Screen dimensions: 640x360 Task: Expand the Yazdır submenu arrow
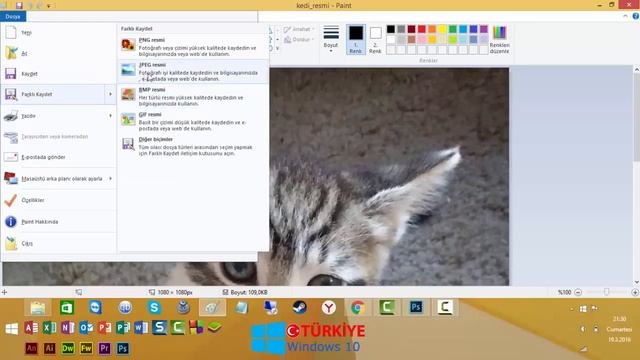click(110, 116)
